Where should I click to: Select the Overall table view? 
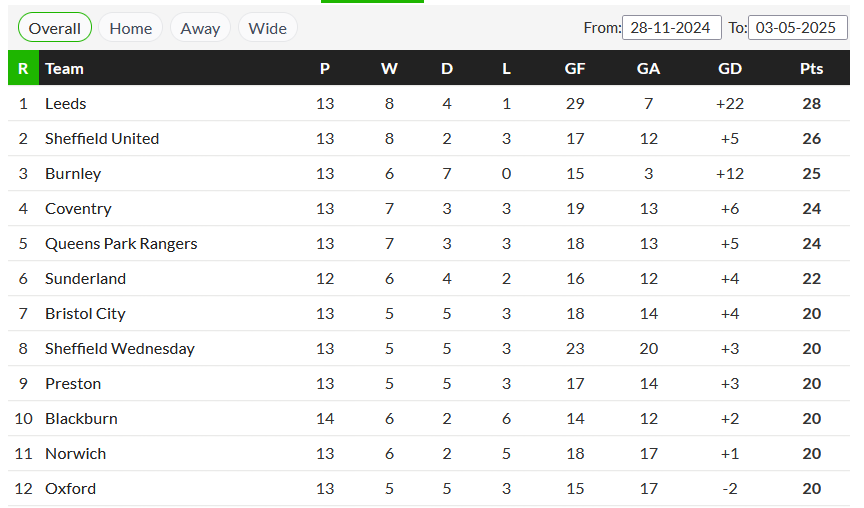(55, 28)
